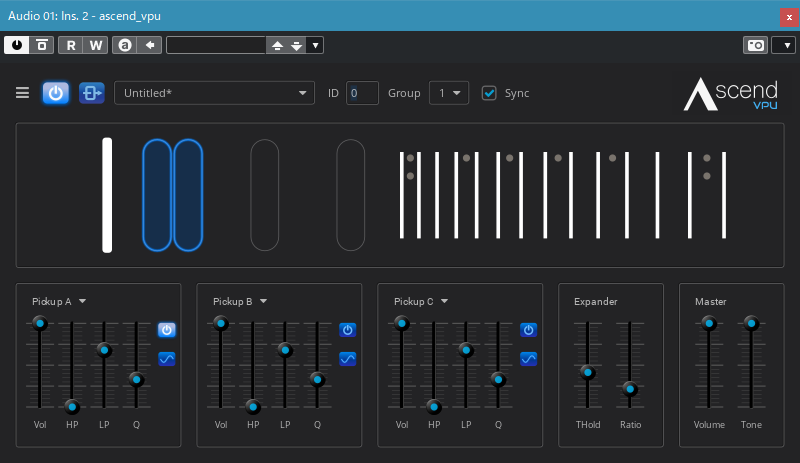The height and width of the screenshot is (463, 800).
Task: Select the middle empty pickup slot
Action: [x=264, y=195]
